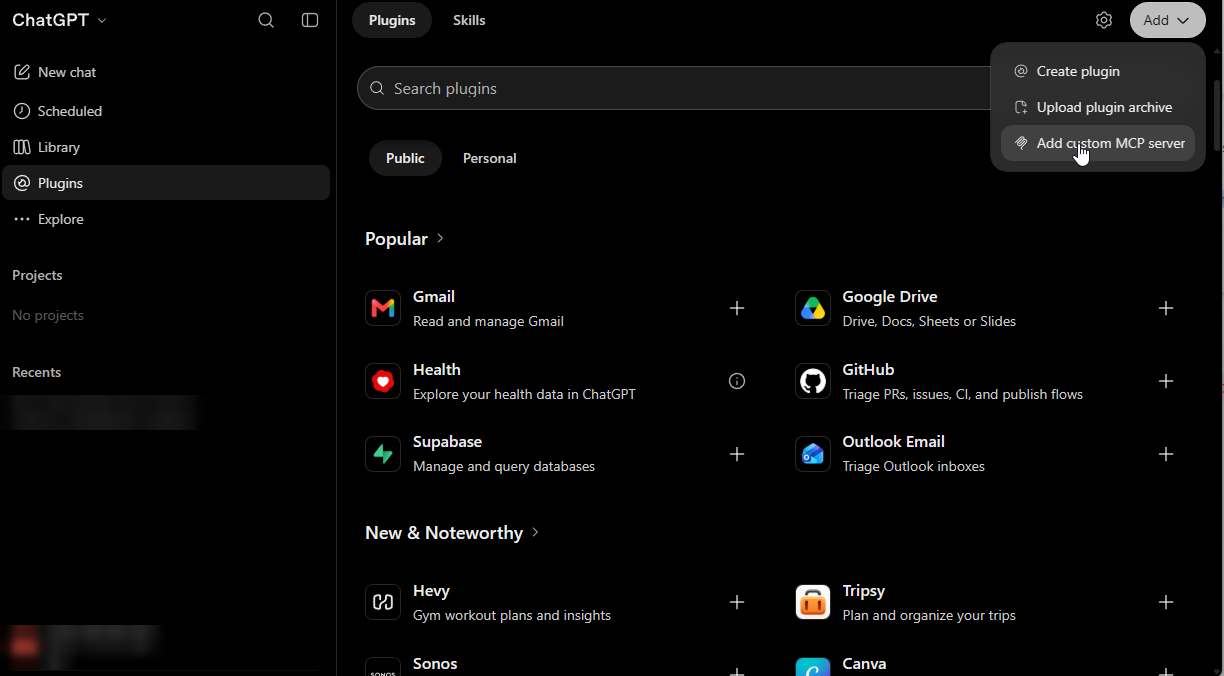Viewport: 1224px width, 676px height.
Task: Open Scheduled in the sidebar
Action: pyautogui.click(x=166, y=111)
